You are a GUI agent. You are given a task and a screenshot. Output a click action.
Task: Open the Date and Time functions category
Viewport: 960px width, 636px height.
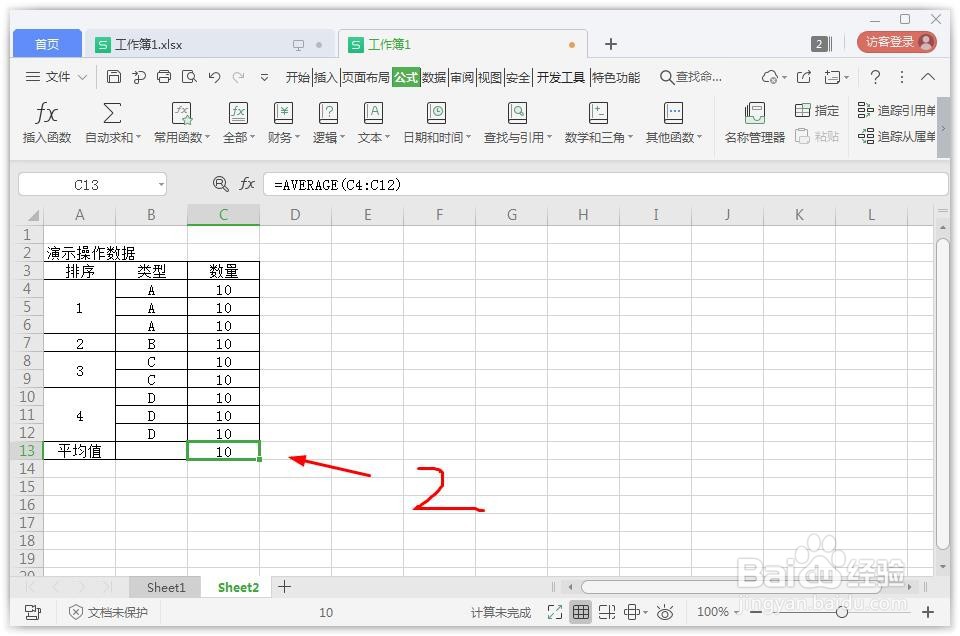coord(437,122)
